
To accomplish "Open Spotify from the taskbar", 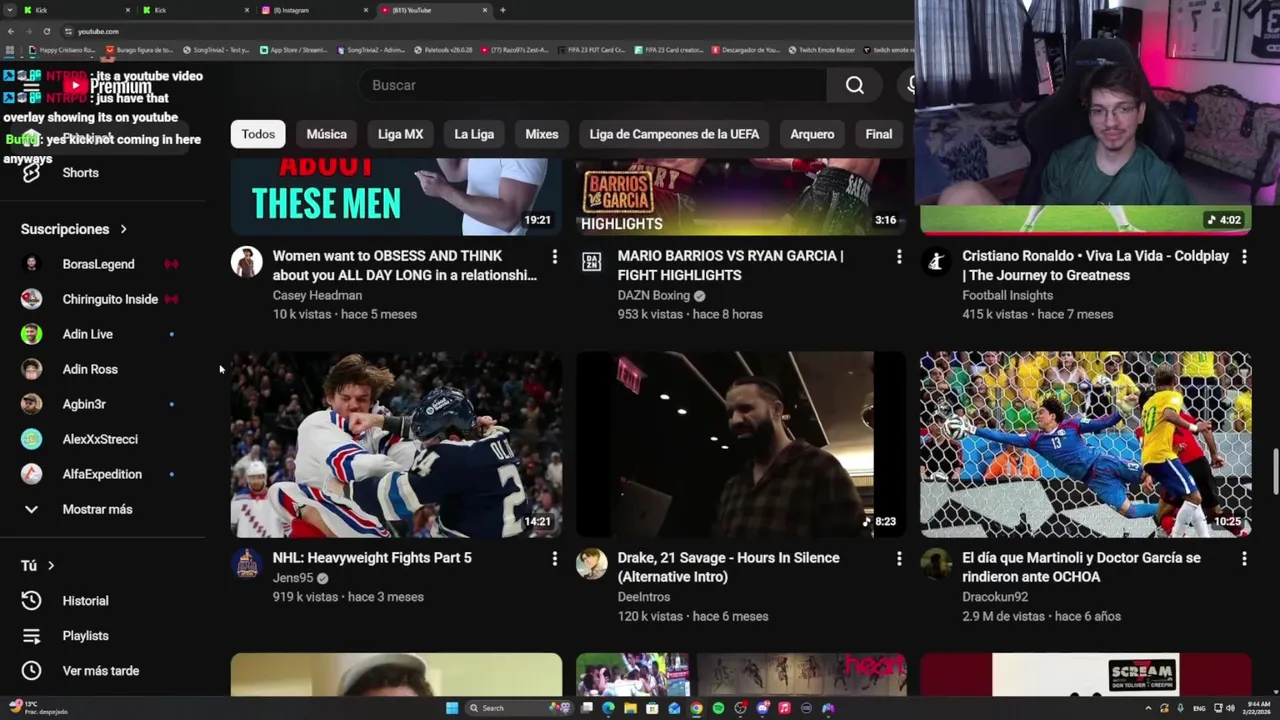I will (718, 708).
